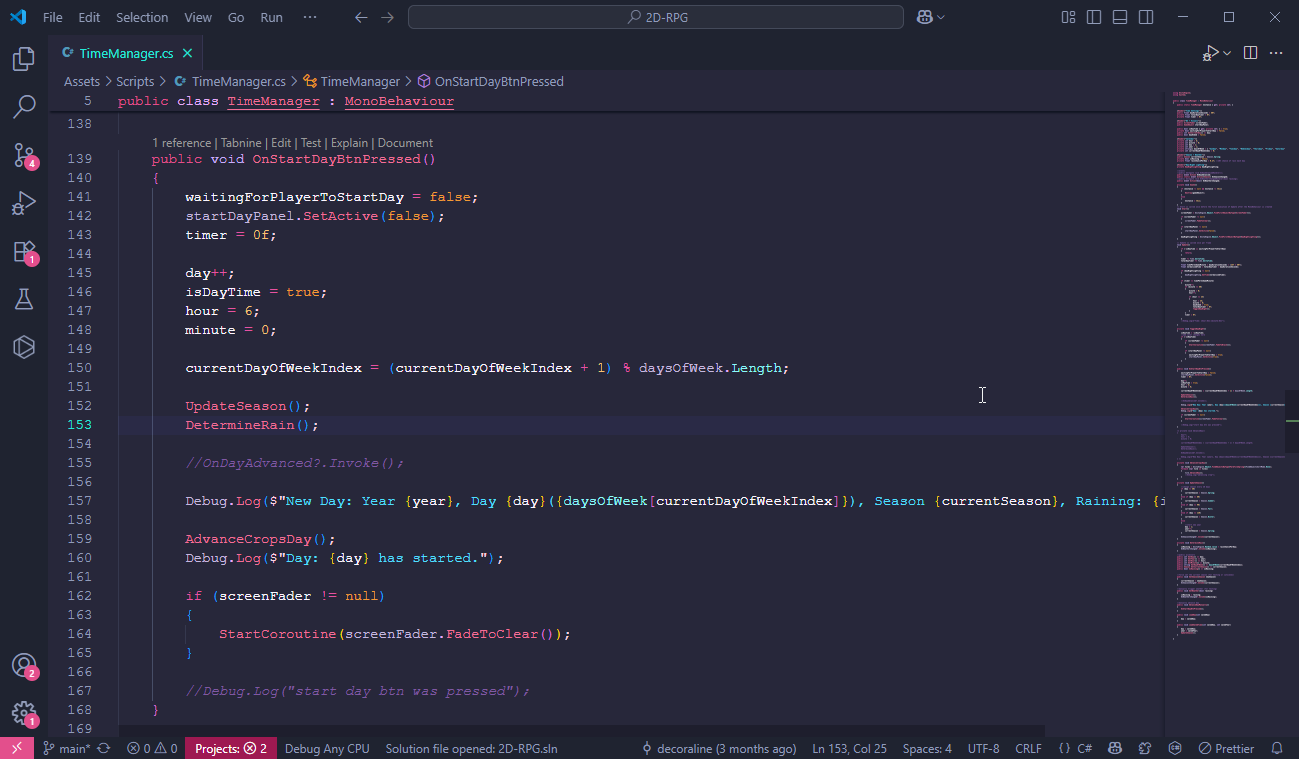Image resolution: width=1299 pixels, height=759 pixels.
Task: Click the Explain code lens link
Action: pyautogui.click(x=349, y=143)
